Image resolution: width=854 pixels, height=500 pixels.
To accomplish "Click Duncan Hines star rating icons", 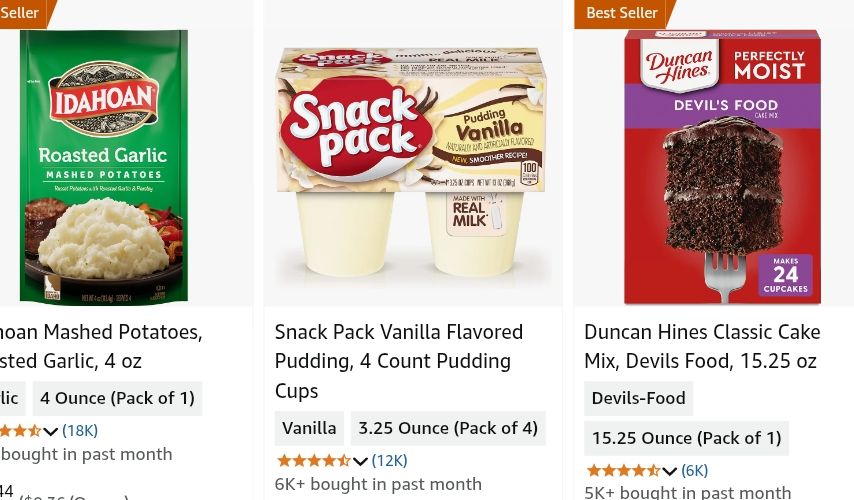I will [623, 471].
